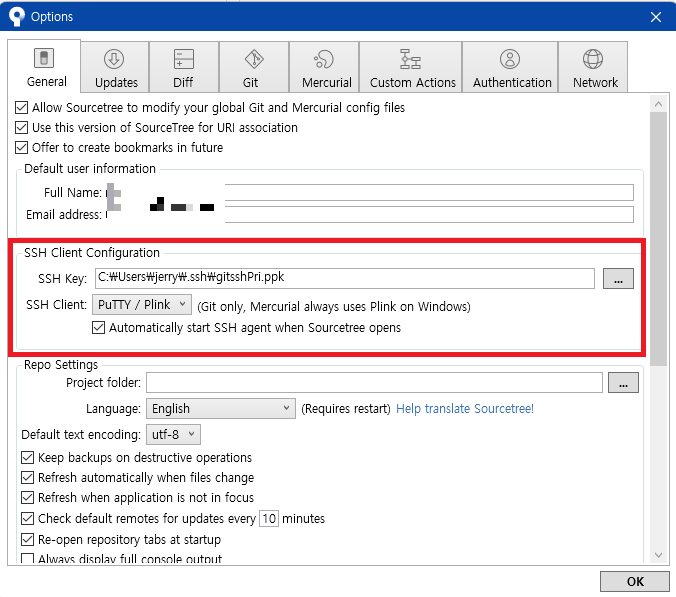Click into the Project folder field
This screenshot has width=676, height=597.
tap(374, 382)
